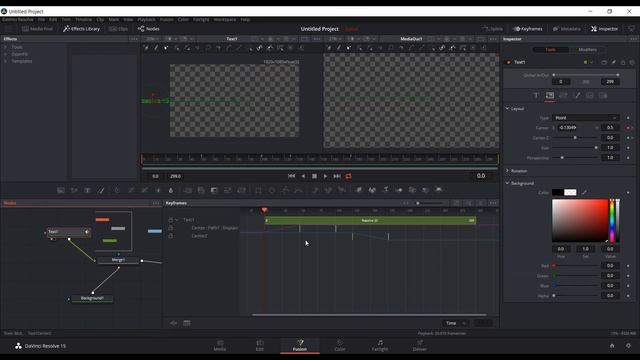Adjust the Center Z slider
The height and width of the screenshot is (360, 640).
(576, 138)
